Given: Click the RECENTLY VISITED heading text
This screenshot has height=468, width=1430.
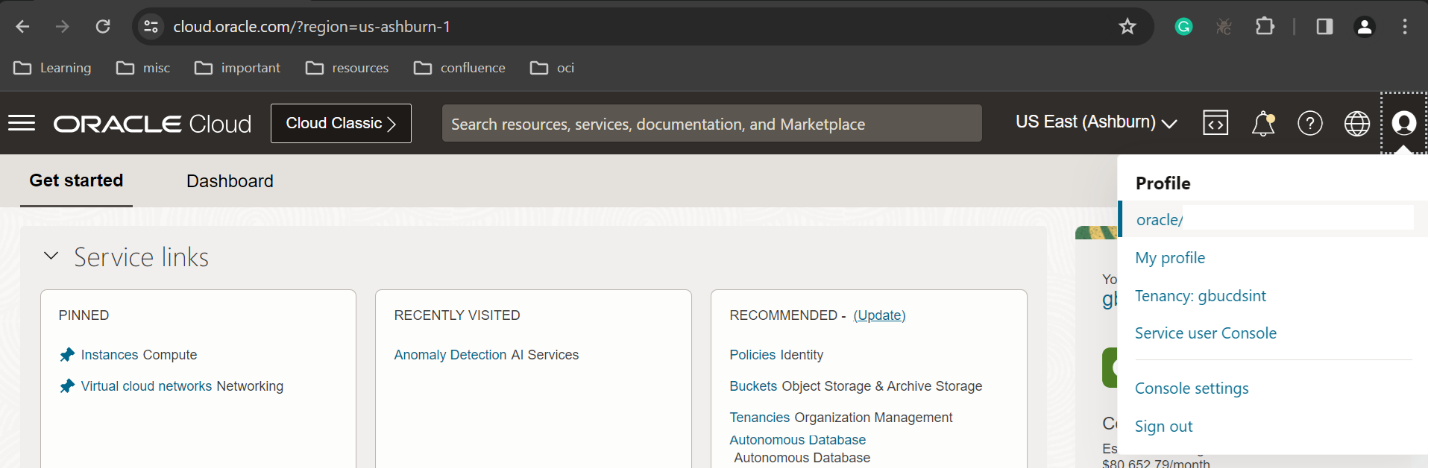Looking at the screenshot, I should [x=457, y=315].
